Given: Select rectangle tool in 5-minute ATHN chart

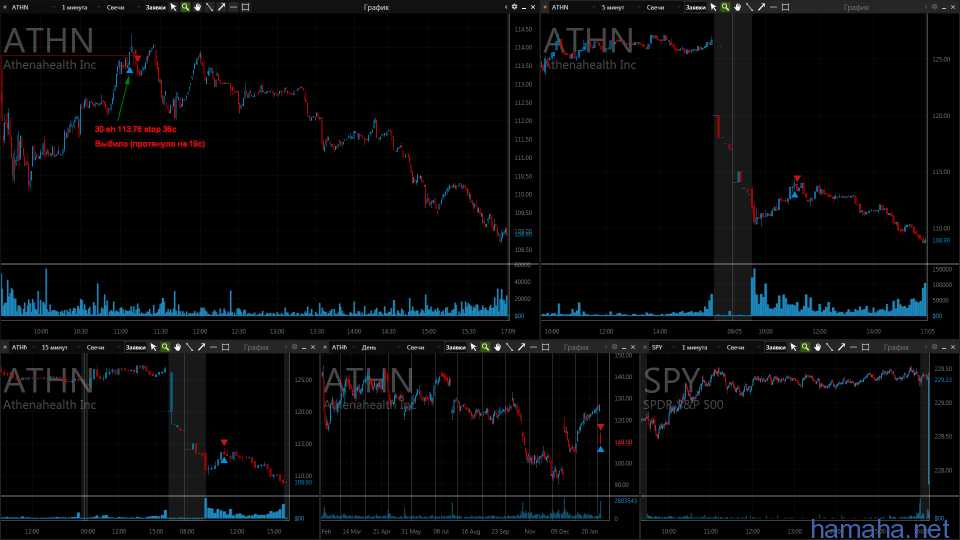Looking at the screenshot, I should (786, 7).
